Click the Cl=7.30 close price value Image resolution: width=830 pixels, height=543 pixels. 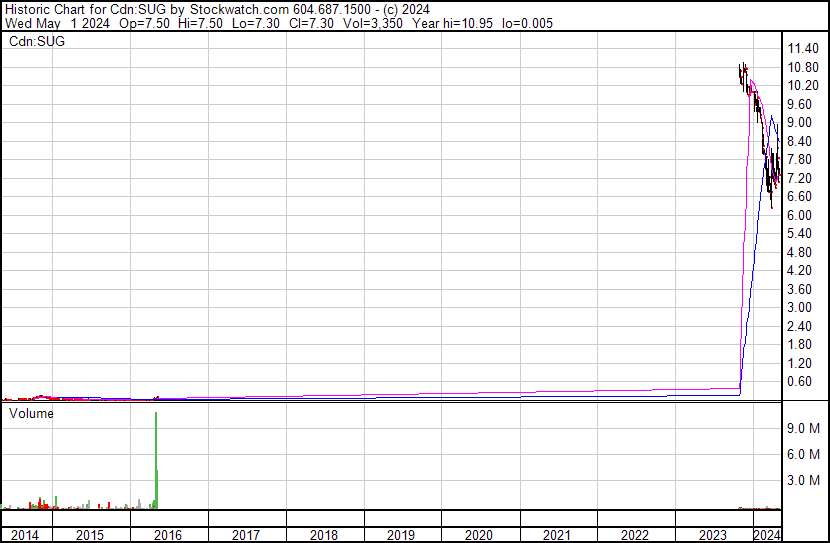coord(313,23)
